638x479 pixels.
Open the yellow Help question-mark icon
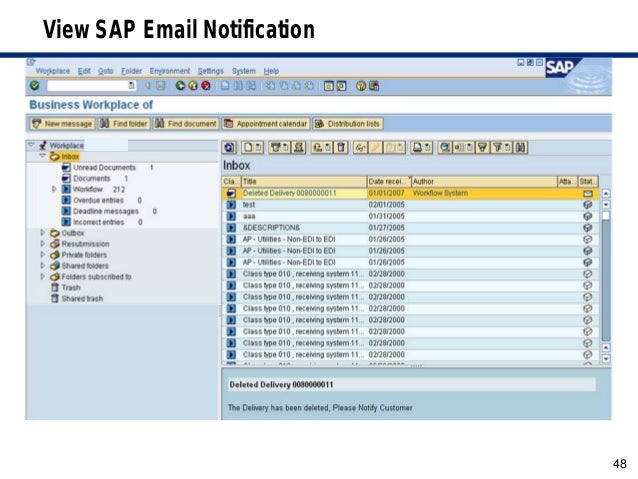pyautogui.click(x=361, y=86)
